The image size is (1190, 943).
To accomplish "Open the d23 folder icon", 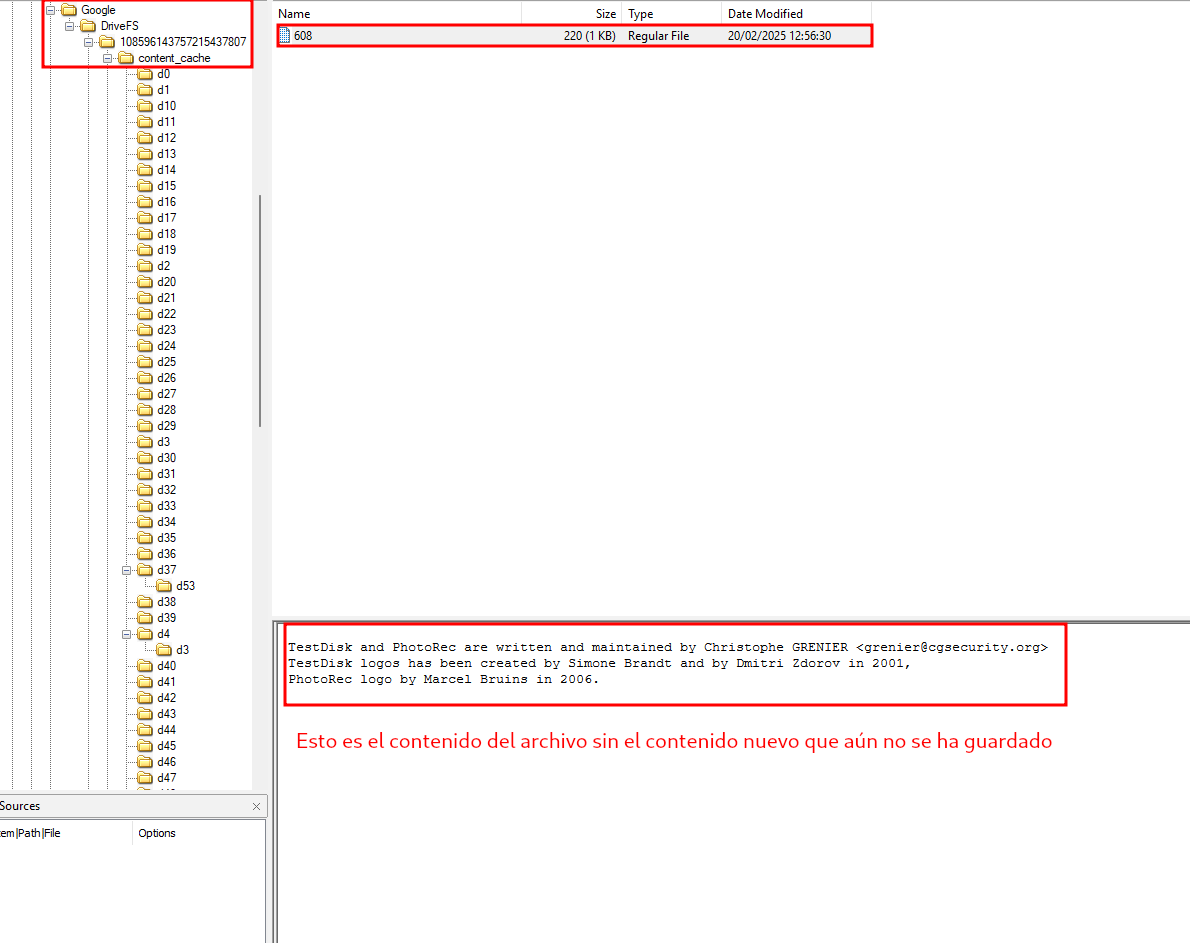I will point(145,330).
